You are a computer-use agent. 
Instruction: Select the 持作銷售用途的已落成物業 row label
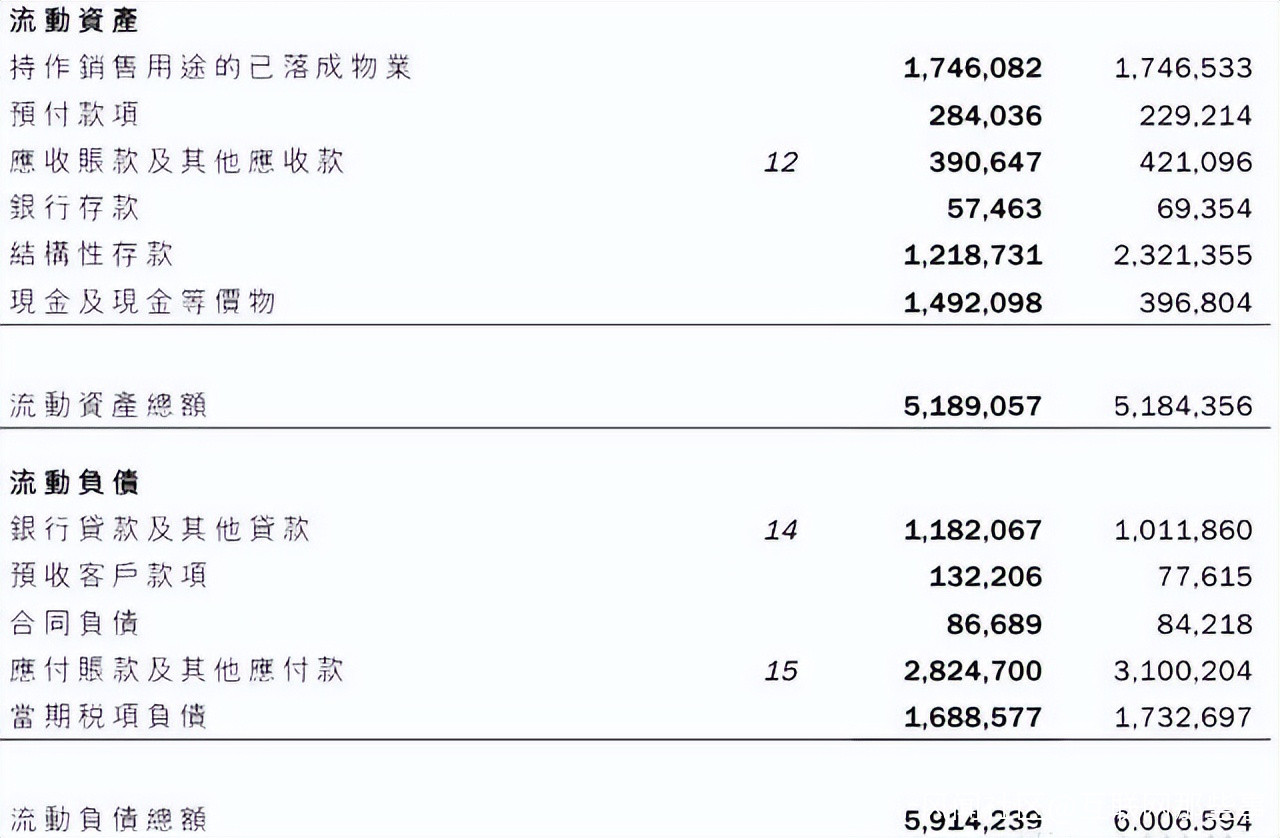click(210, 67)
